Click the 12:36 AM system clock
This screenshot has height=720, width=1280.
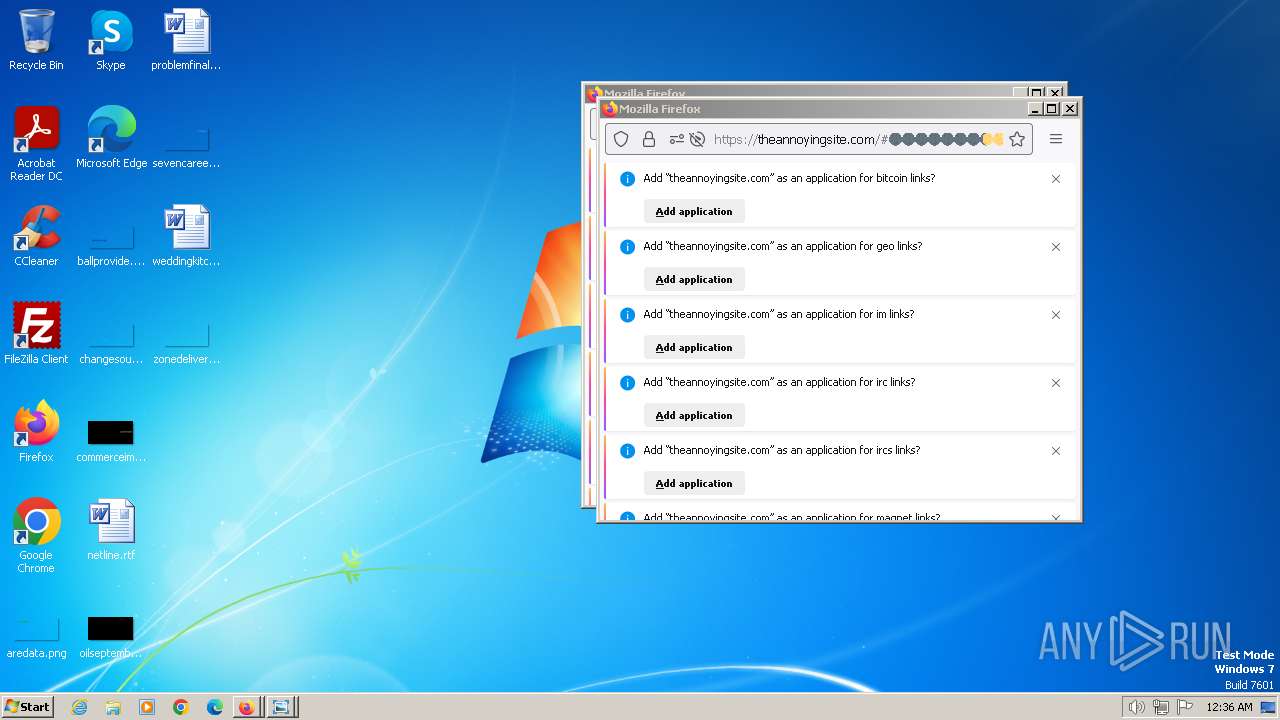[1229, 707]
